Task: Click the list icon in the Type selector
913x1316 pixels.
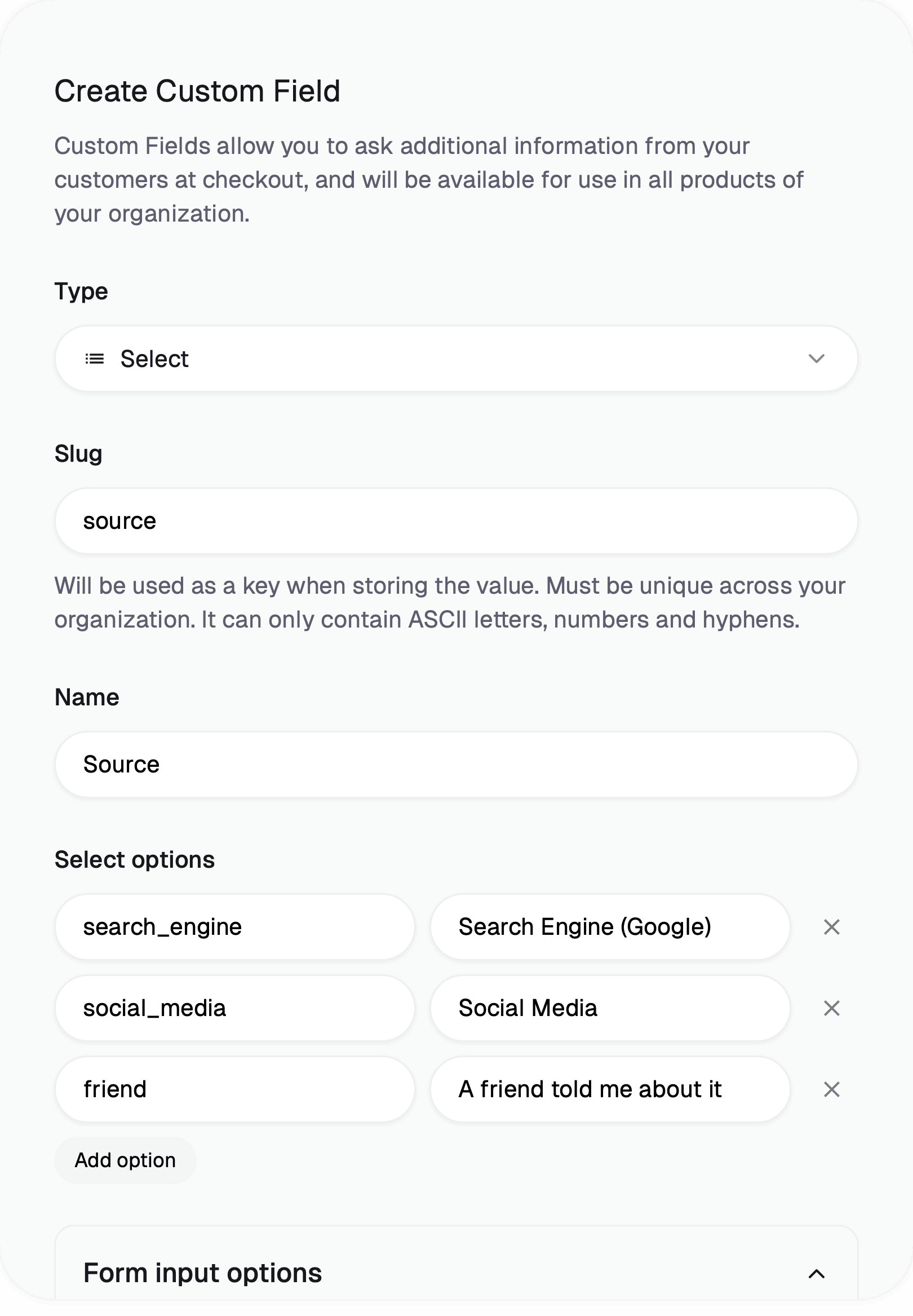Action: tap(94, 359)
